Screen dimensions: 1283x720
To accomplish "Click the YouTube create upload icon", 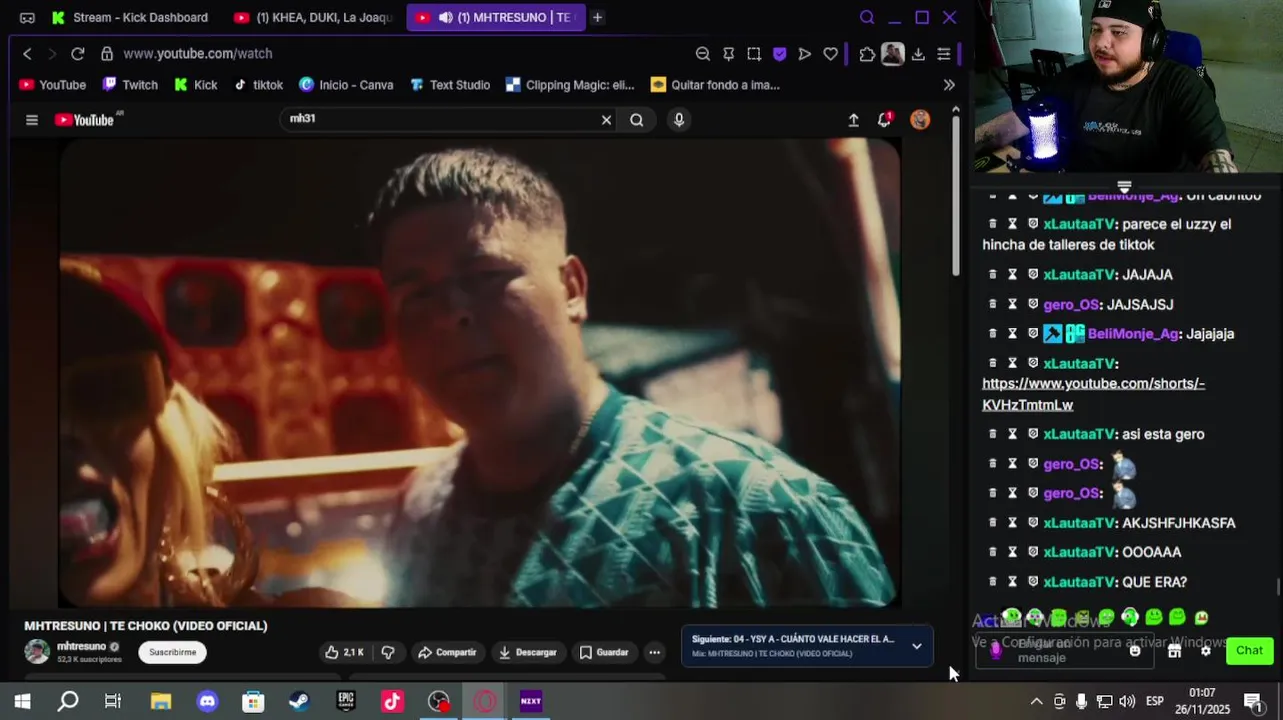I will 853,120.
